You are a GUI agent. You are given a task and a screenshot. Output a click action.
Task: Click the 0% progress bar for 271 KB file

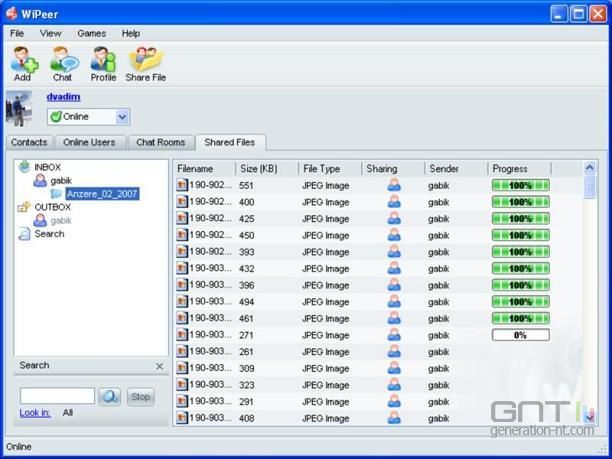click(521, 335)
